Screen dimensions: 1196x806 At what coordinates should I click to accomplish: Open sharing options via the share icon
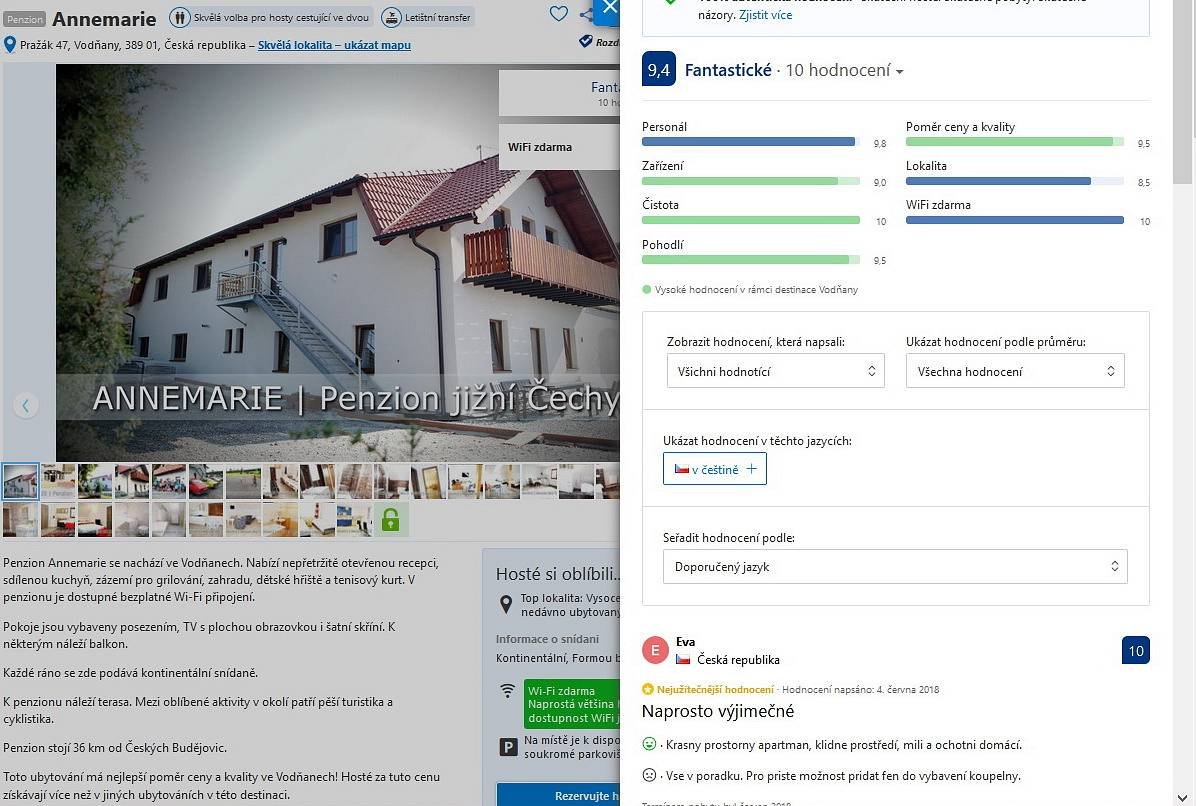tap(587, 14)
